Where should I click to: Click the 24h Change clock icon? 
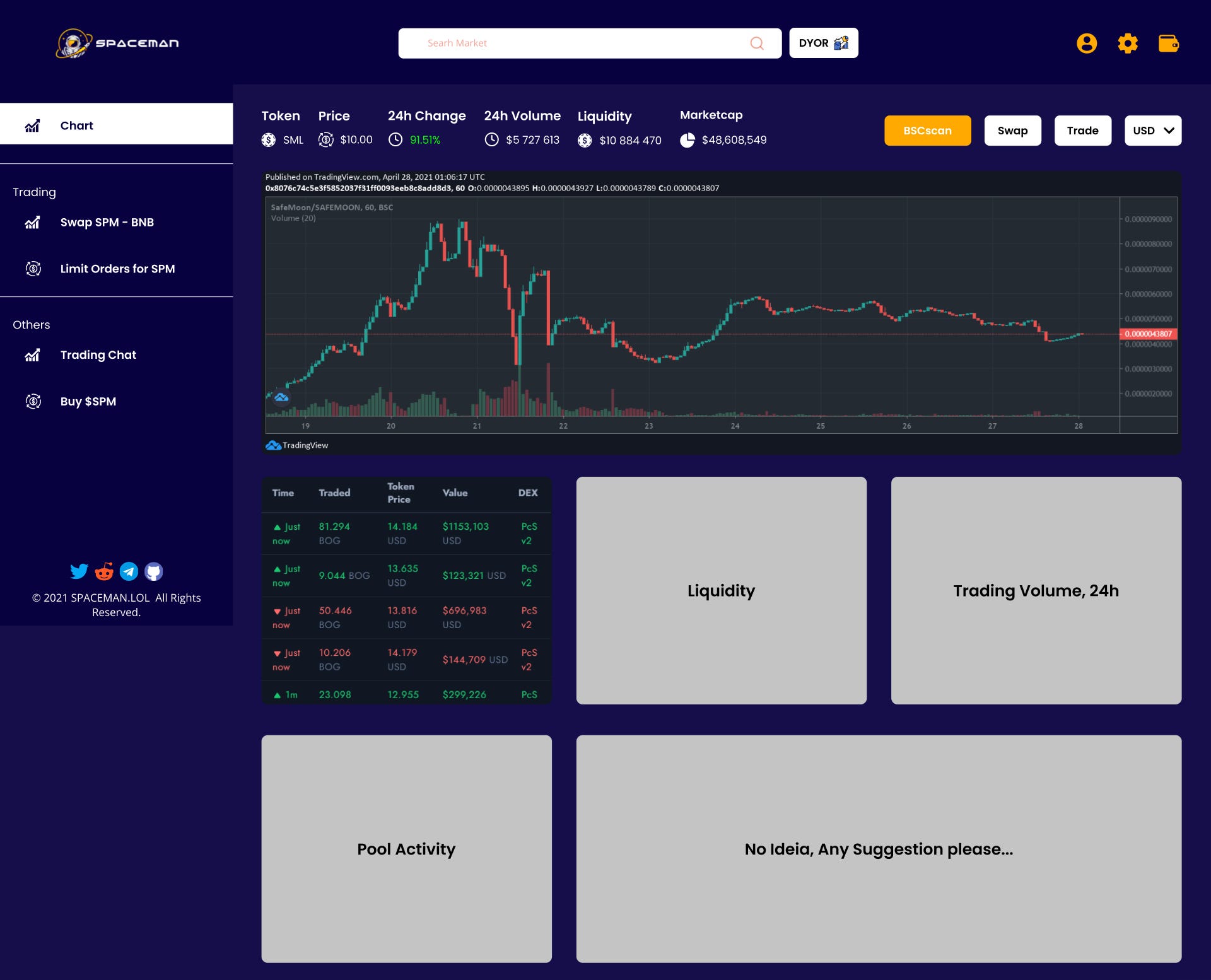click(x=395, y=139)
